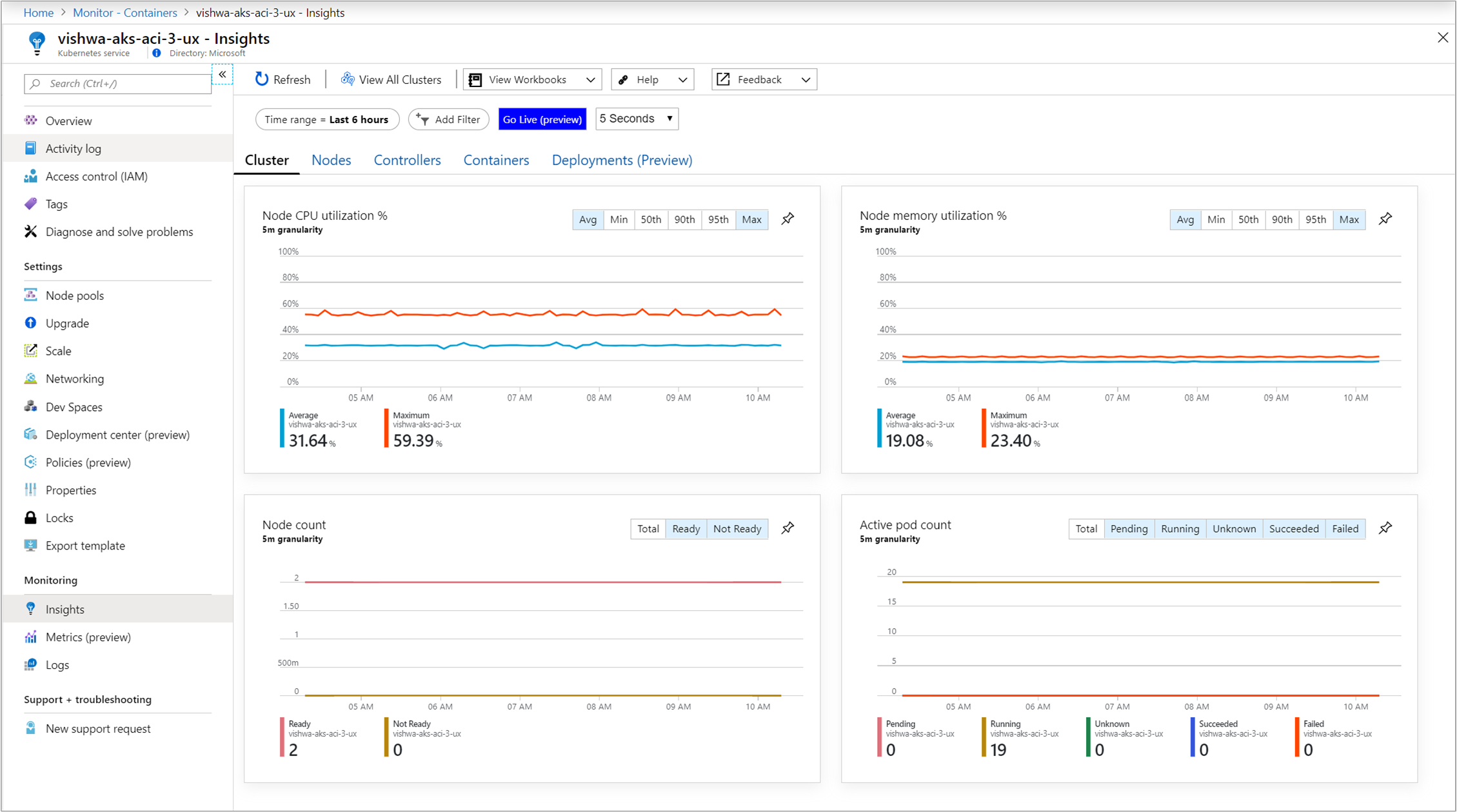The image size is (1457, 812).
Task: Click the Go Live (preview) button
Action: (542, 119)
